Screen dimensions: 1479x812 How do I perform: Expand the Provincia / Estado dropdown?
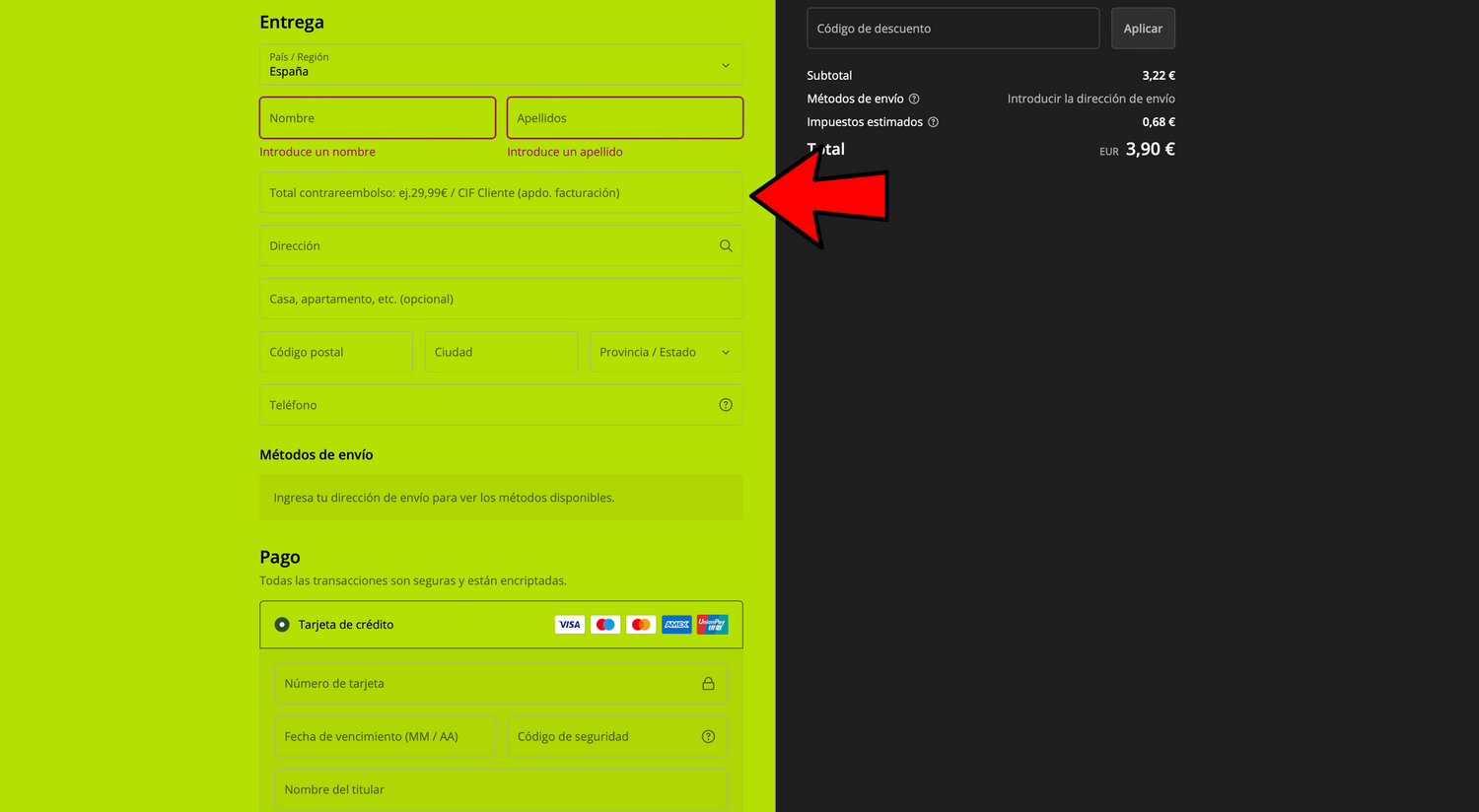click(x=666, y=353)
